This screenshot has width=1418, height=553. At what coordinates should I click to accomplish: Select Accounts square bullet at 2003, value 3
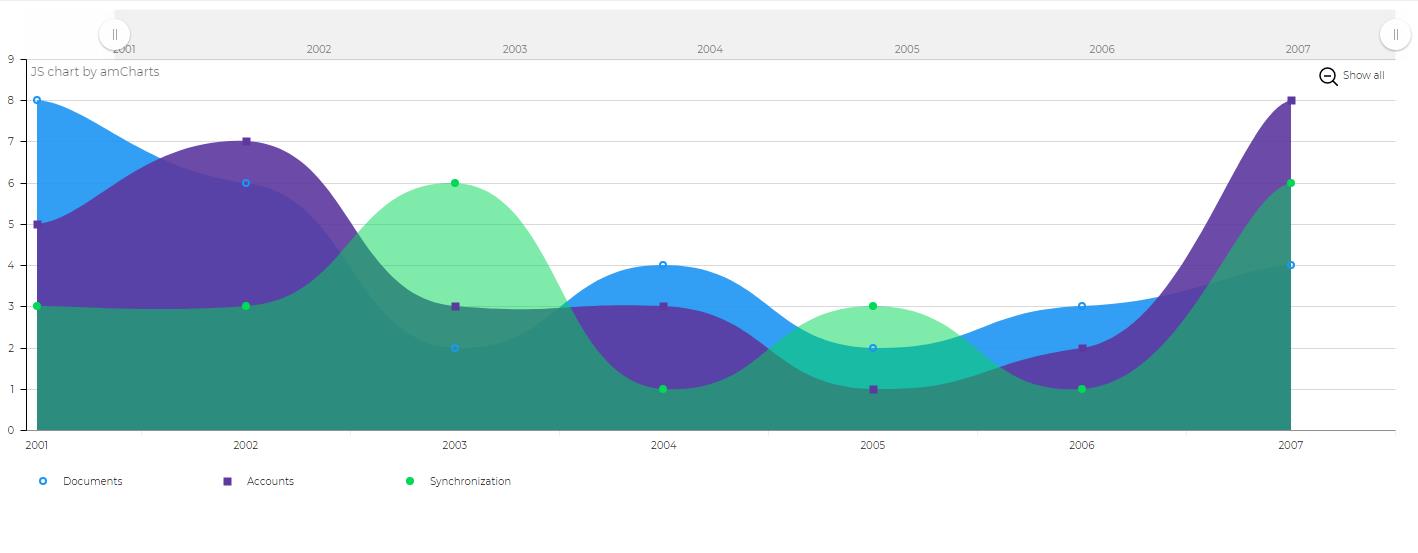(455, 306)
